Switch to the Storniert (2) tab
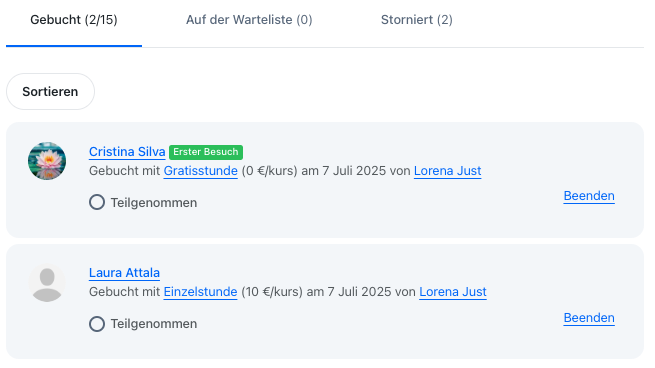655x368 pixels. coord(416,20)
